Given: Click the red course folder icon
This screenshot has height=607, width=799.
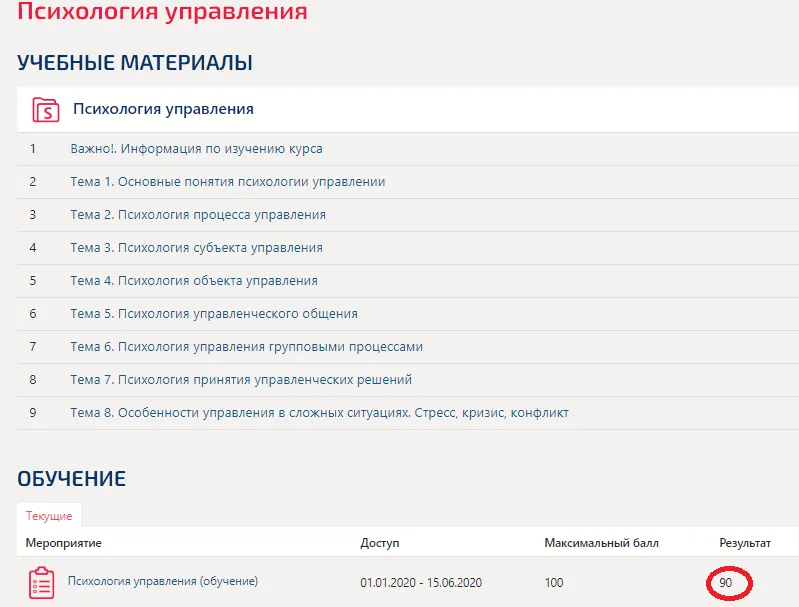Looking at the screenshot, I should click(x=46, y=109).
